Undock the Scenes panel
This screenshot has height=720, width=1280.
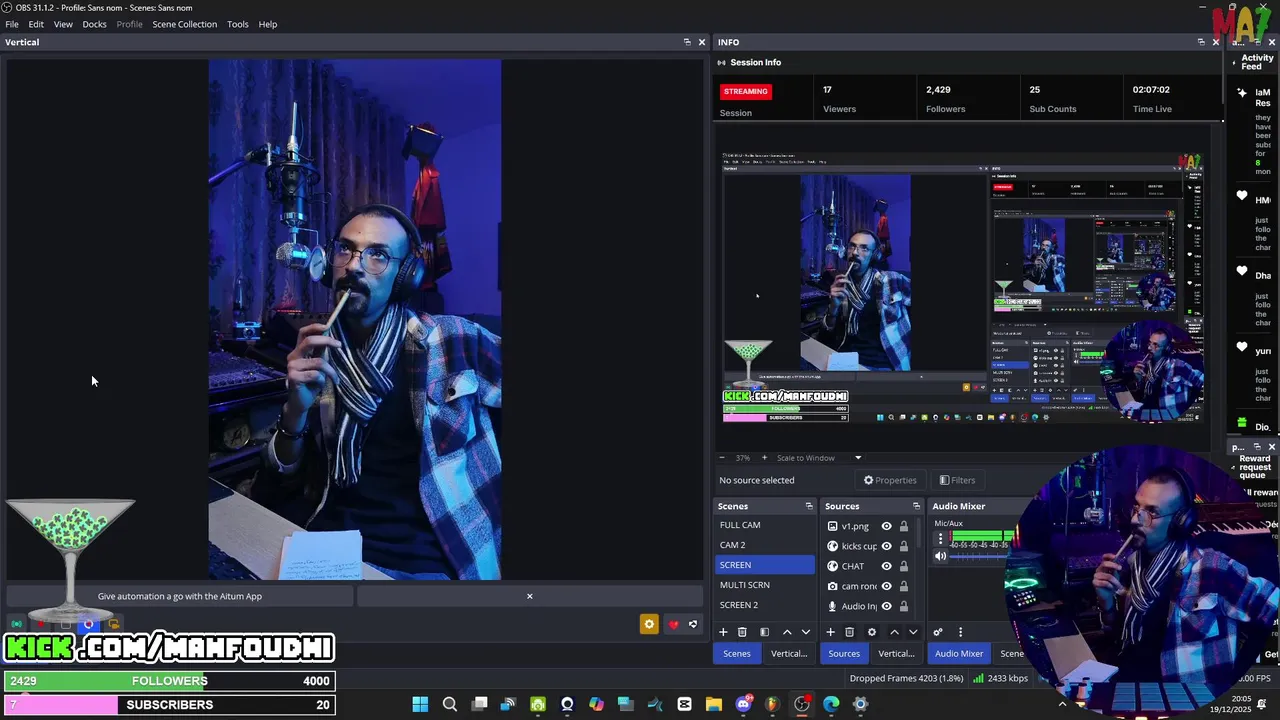pos(809,506)
